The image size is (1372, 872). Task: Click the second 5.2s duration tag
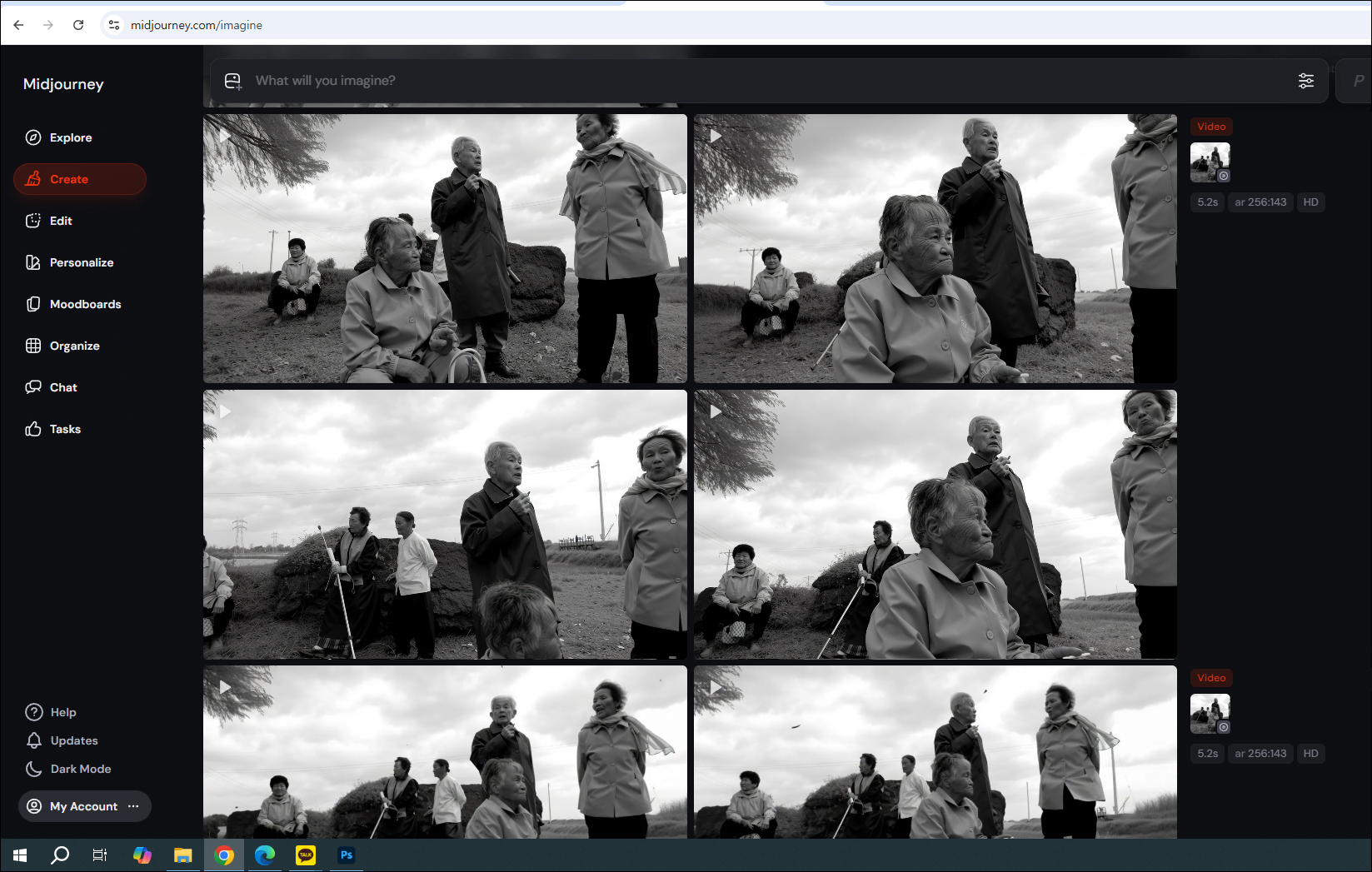point(1208,754)
